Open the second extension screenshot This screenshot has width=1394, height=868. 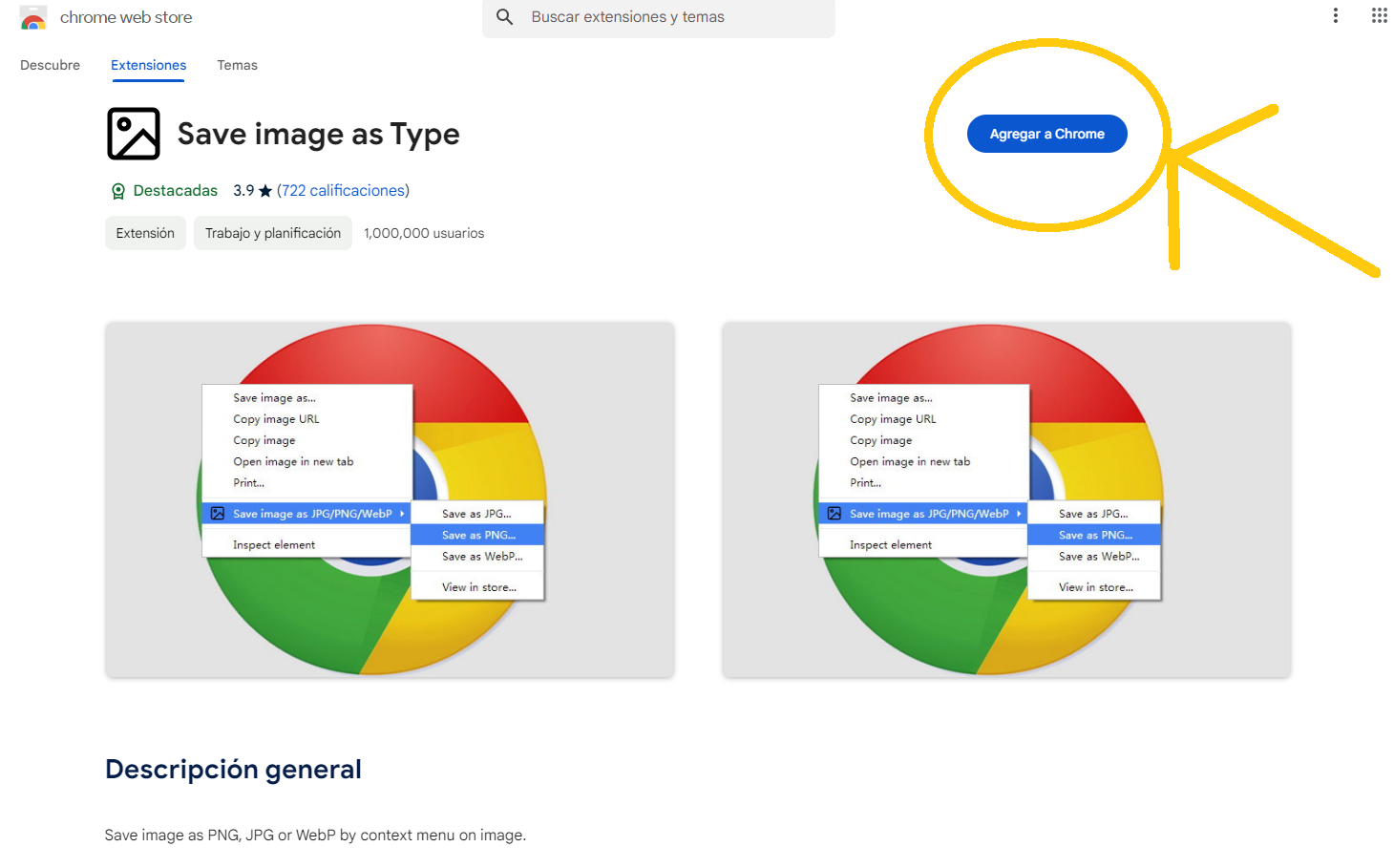tap(1006, 499)
